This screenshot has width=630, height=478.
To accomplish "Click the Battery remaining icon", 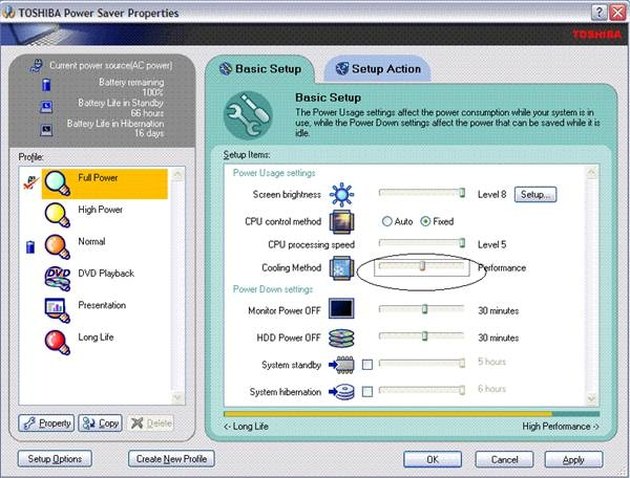I will click(x=46, y=85).
